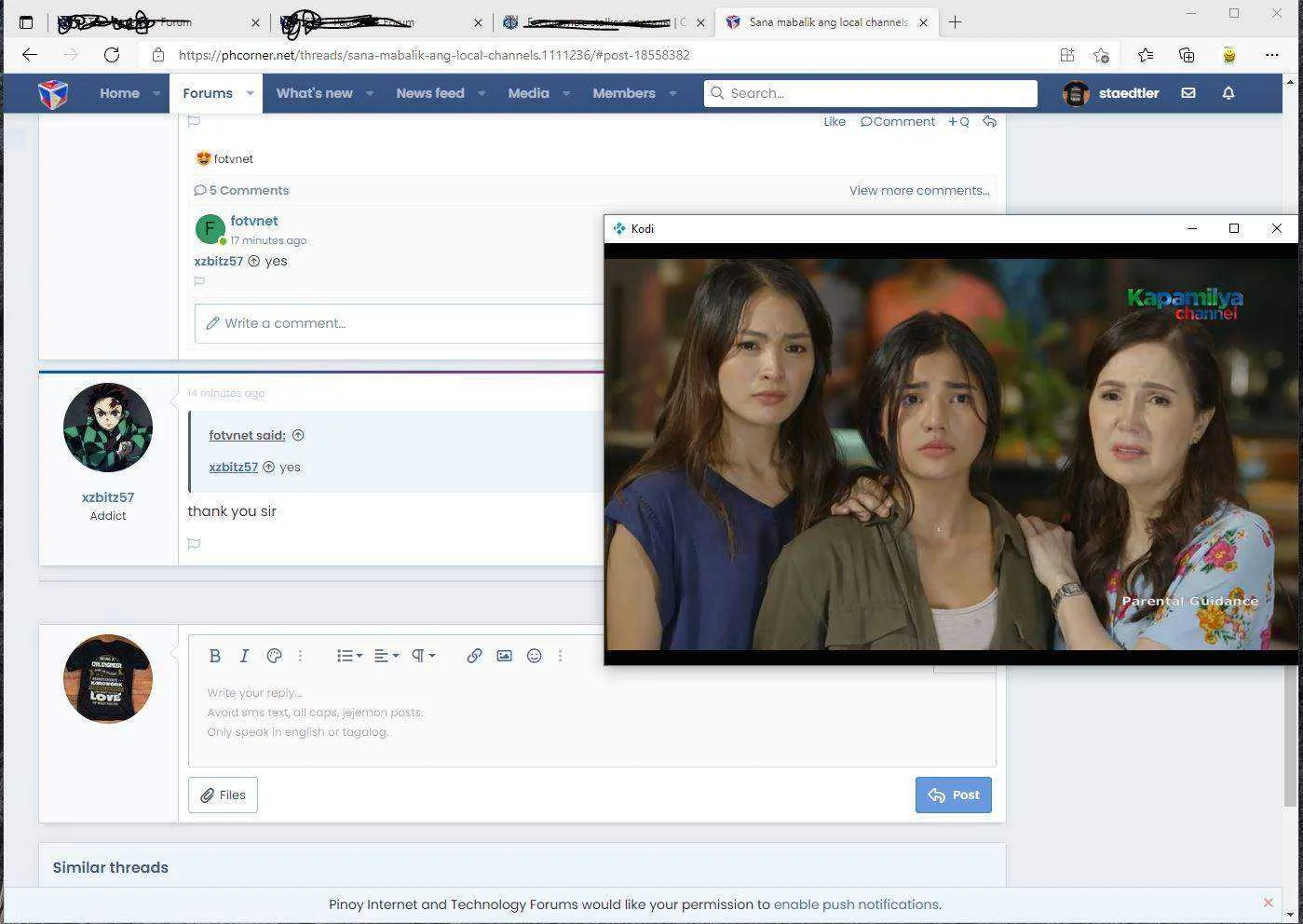Open the apps grid icon in address bar
The height and width of the screenshot is (924, 1303).
(1067, 55)
